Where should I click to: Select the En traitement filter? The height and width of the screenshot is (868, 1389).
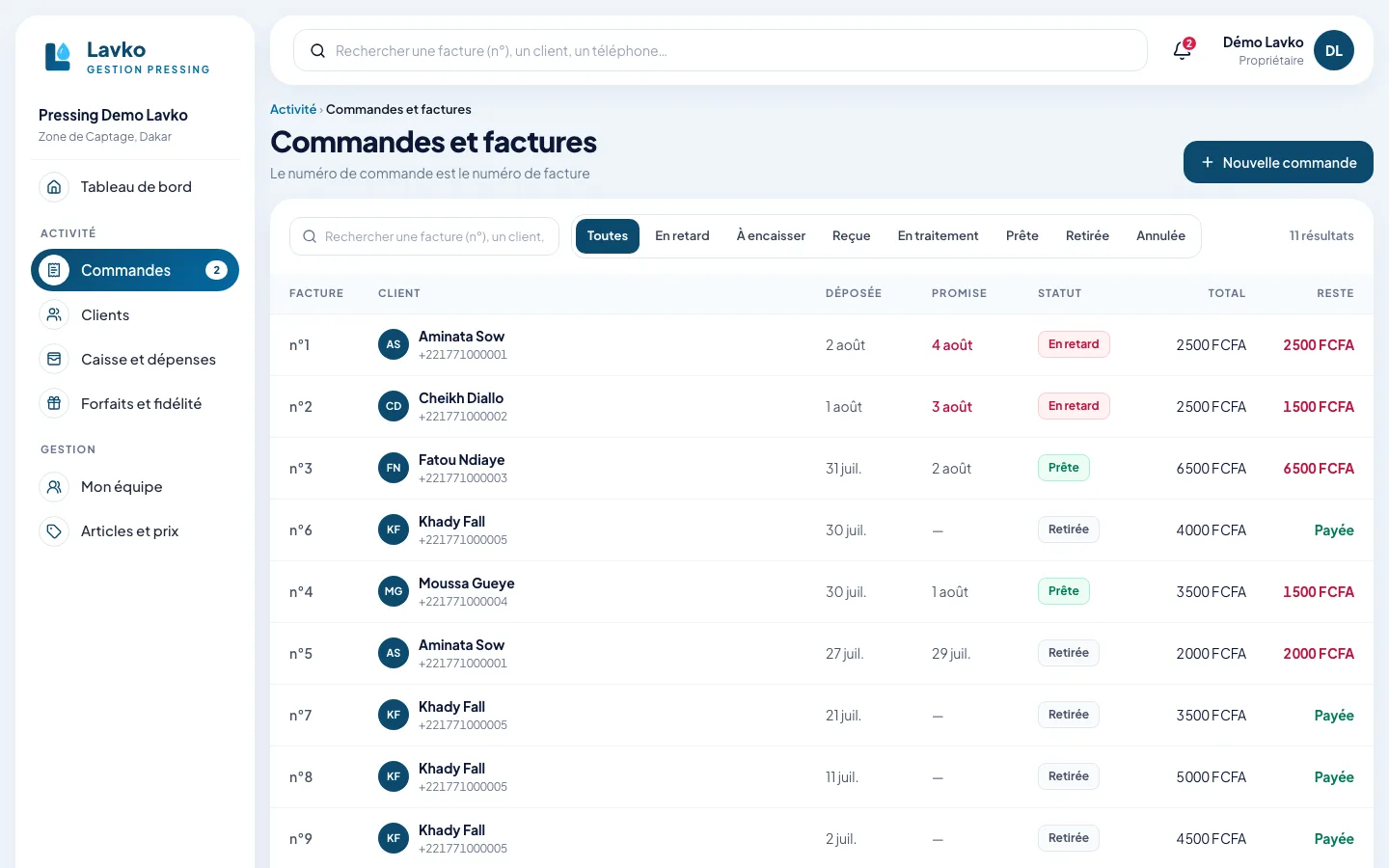coord(938,236)
